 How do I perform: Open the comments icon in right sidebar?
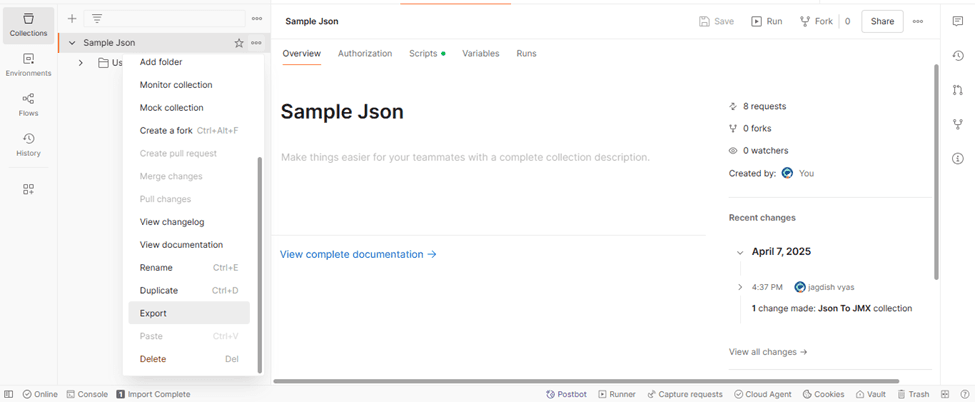point(958,21)
